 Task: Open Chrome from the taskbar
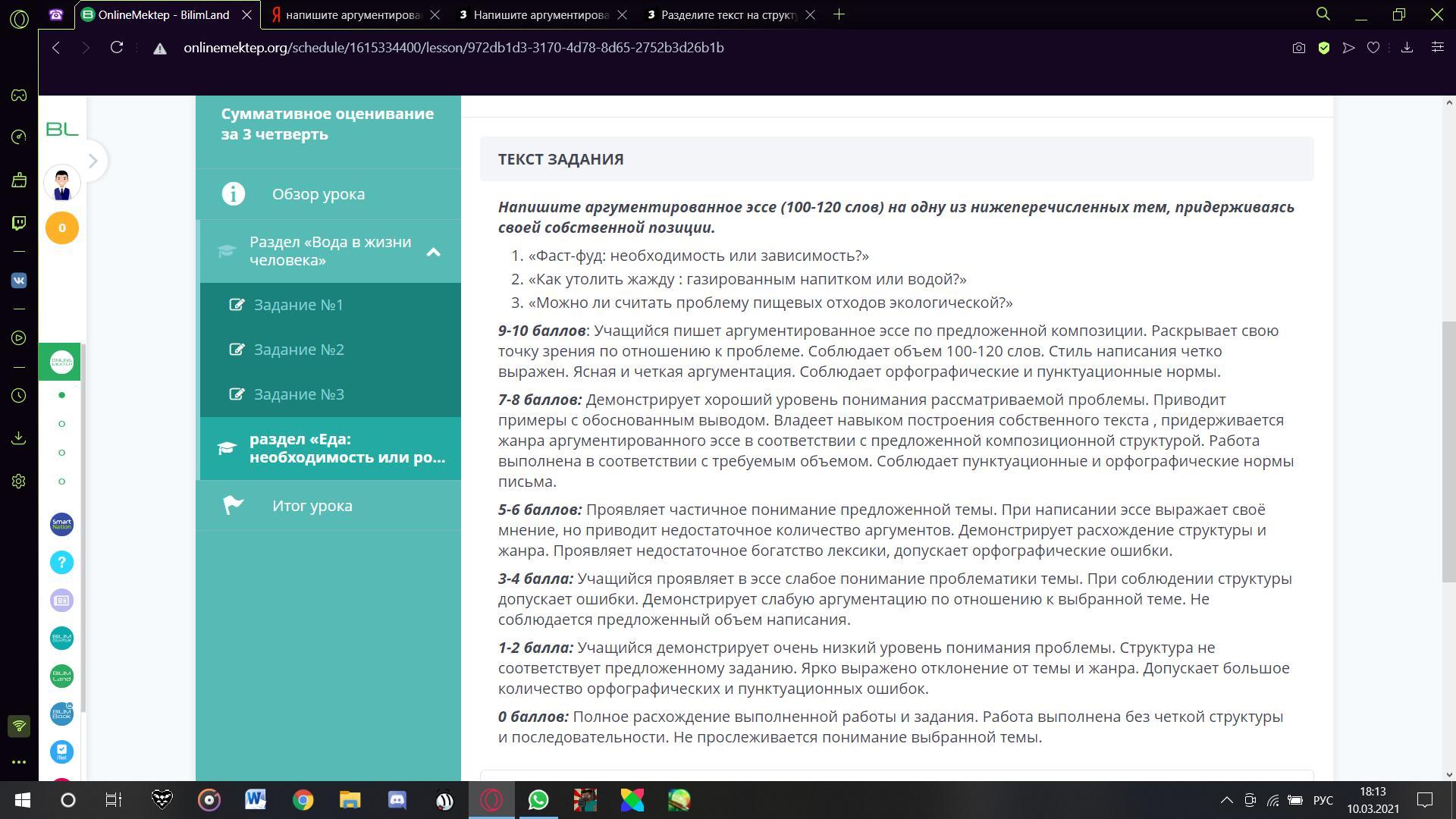[x=303, y=800]
